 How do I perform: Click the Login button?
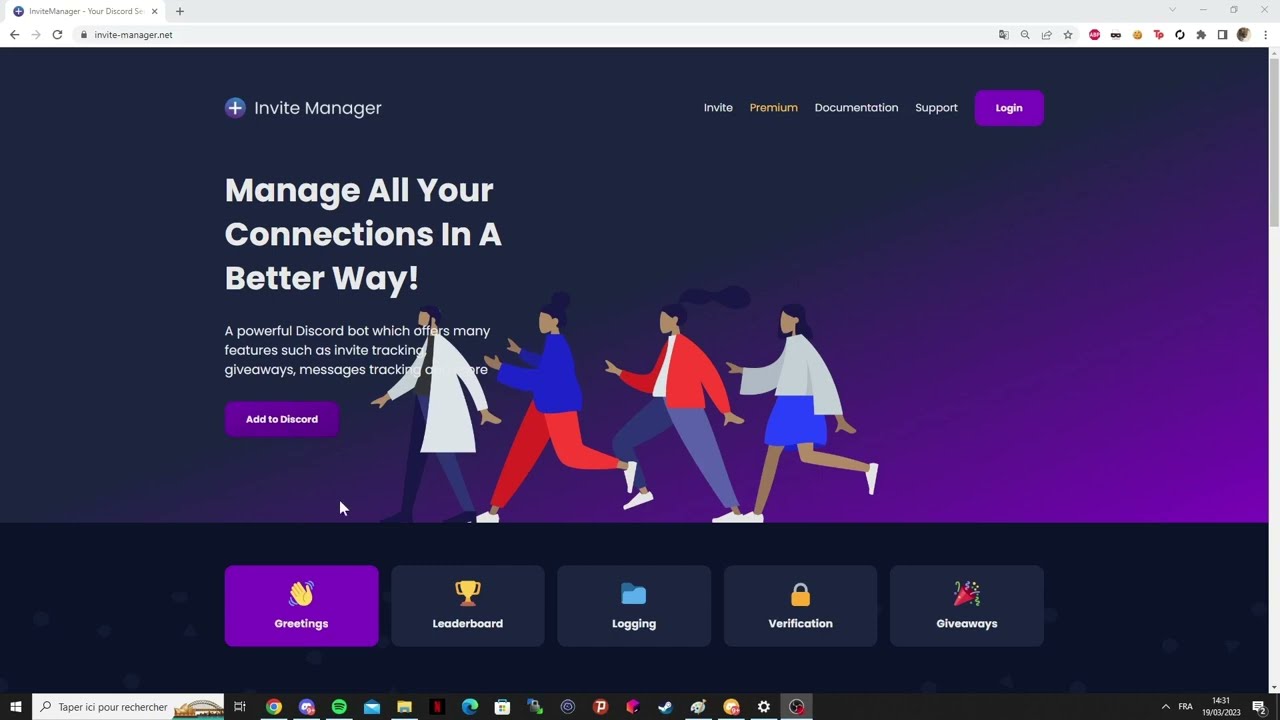coord(1009,108)
